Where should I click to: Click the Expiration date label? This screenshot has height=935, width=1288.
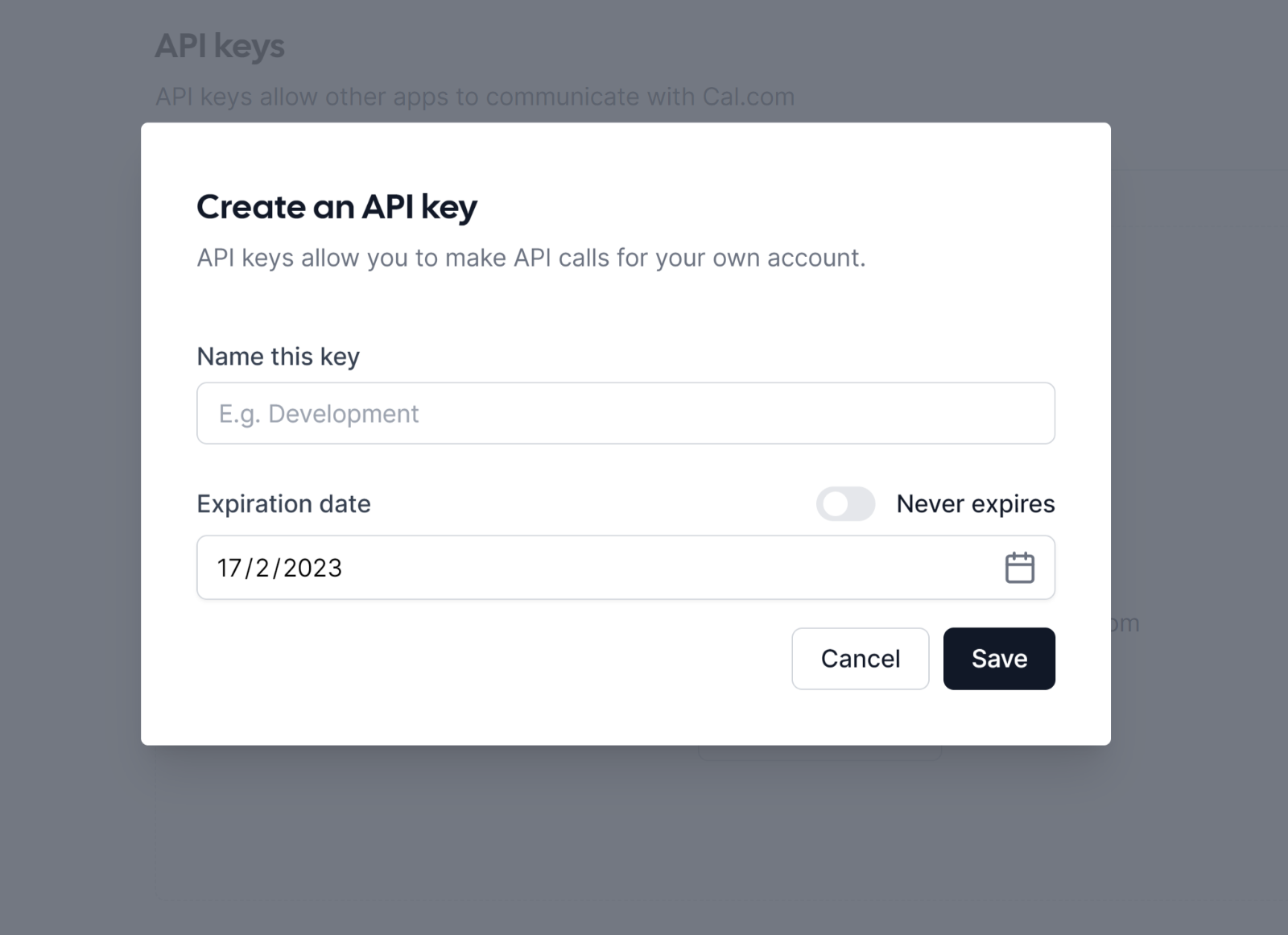[x=284, y=504]
